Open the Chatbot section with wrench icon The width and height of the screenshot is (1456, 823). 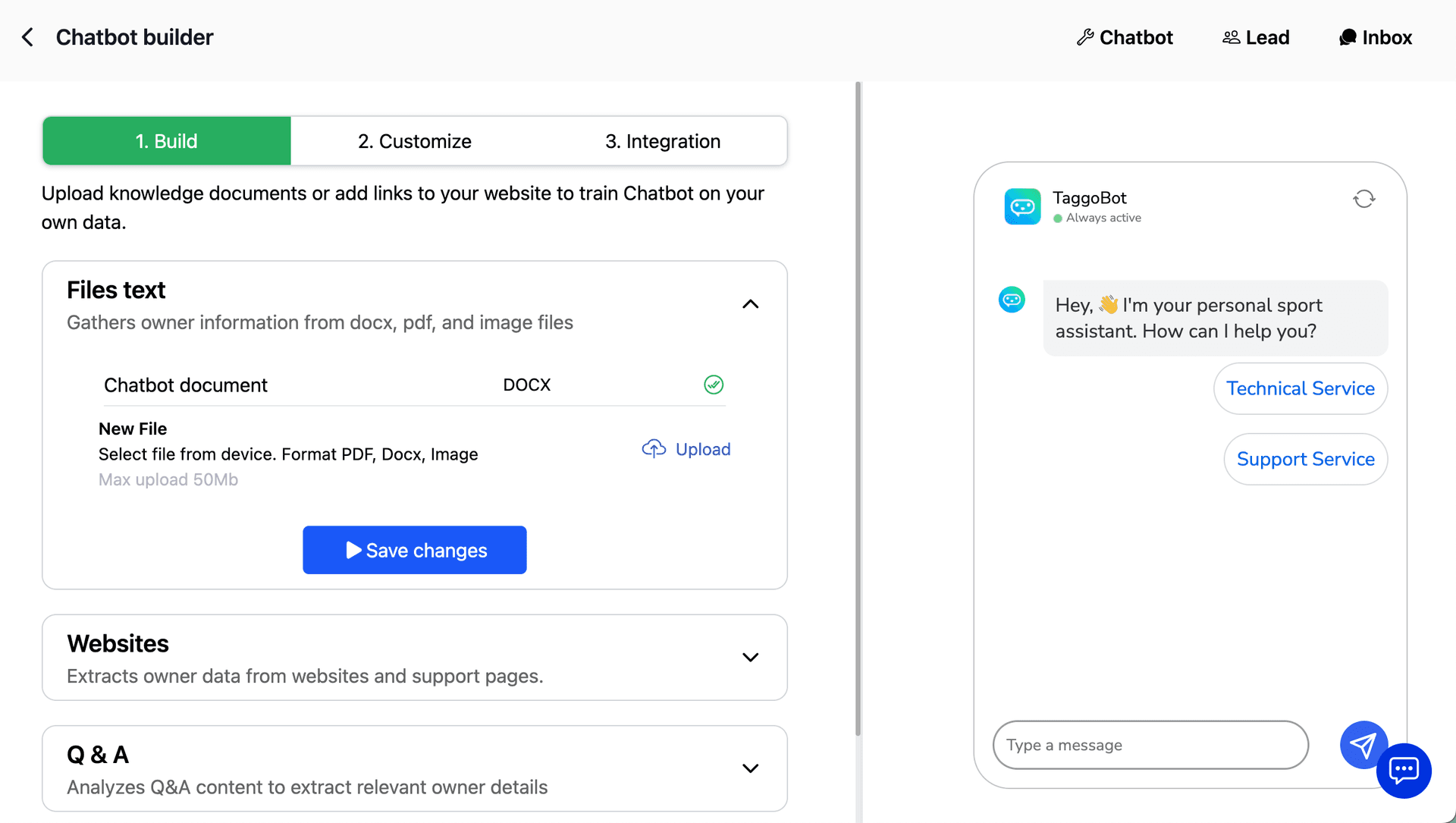1125,36
